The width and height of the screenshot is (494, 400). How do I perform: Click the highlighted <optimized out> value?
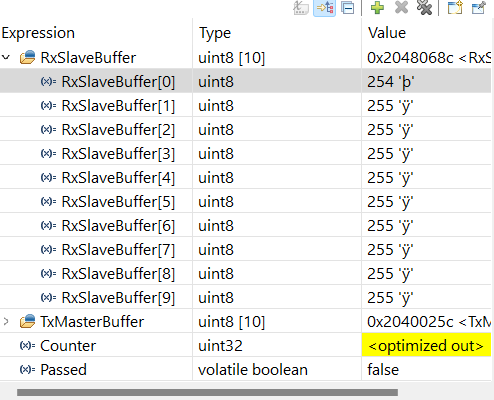tap(426, 345)
